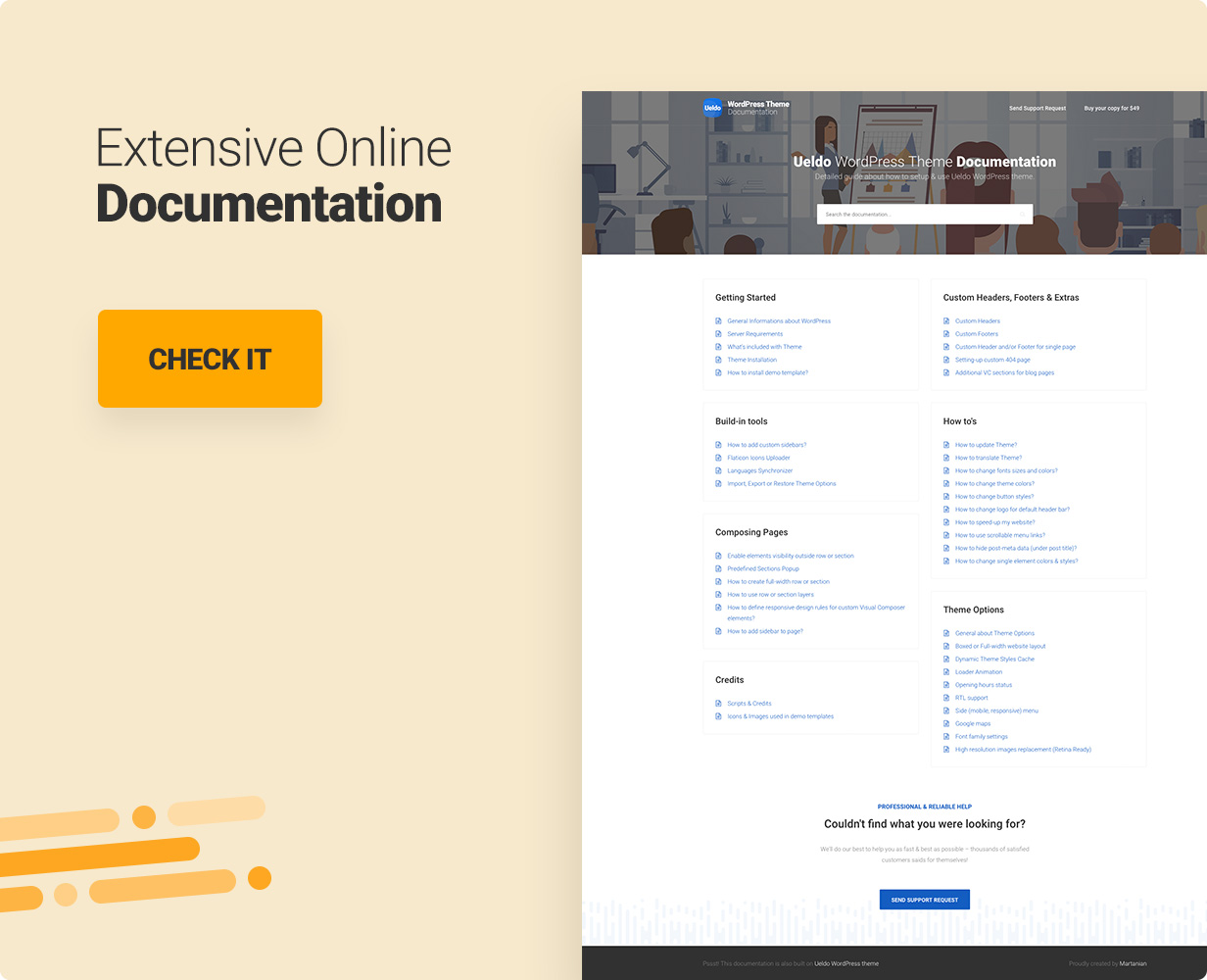Click document icon next to Setting-up custom 404 page
This screenshot has width=1207, height=980.
946,360
